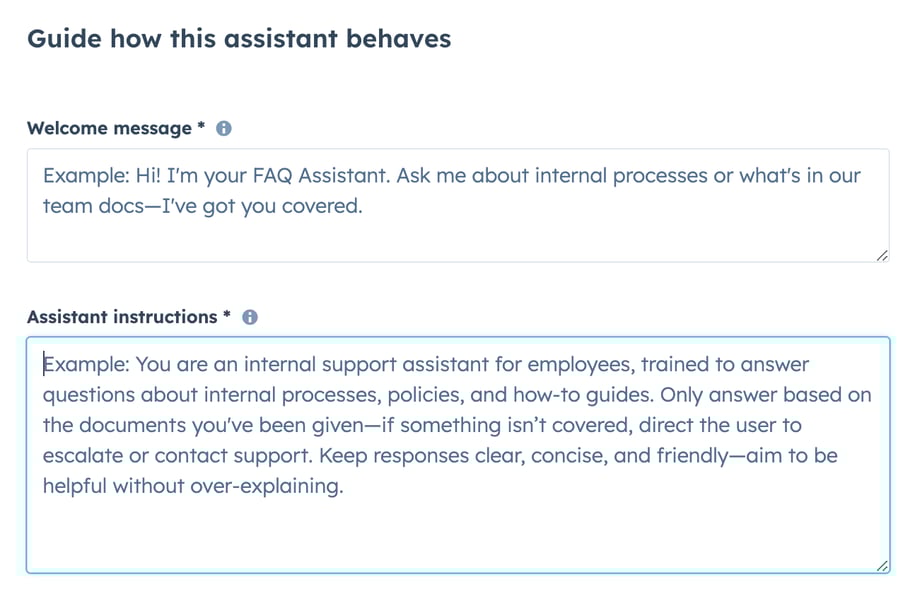The image size is (915, 594).
Task: Click the info icon after Assistant instructions label
Action: (x=250, y=316)
